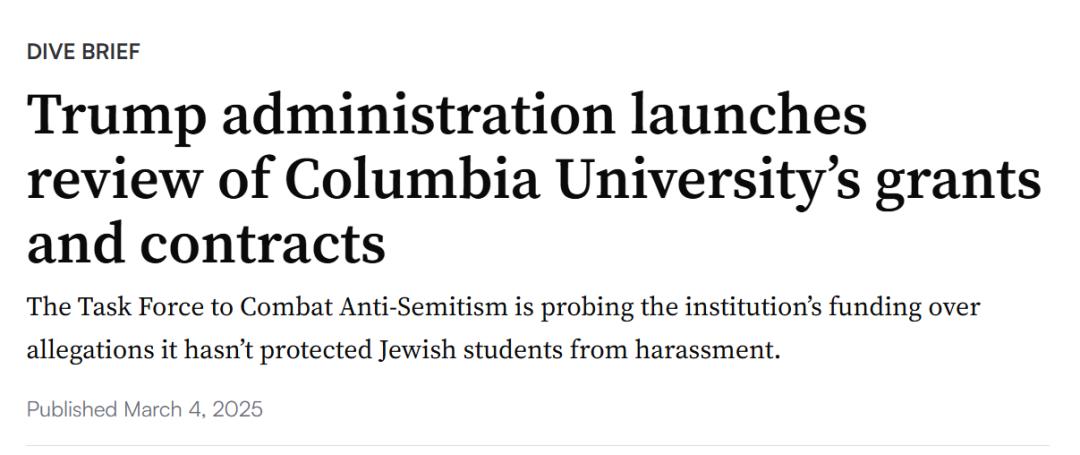Image resolution: width=1080 pixels, height=455 pixels.
Task: Click the horizontal divider below the date
Action: point(538,445)
